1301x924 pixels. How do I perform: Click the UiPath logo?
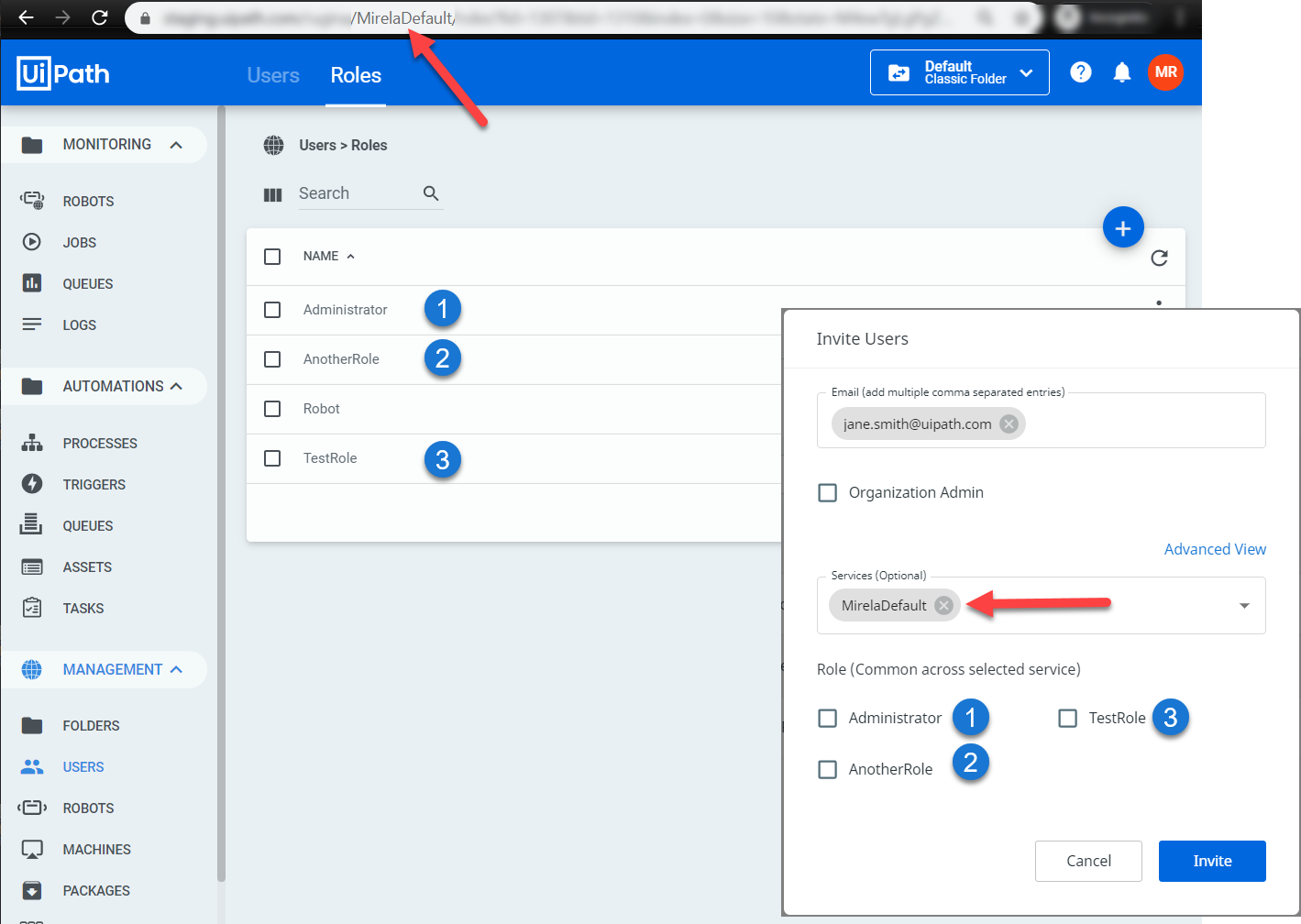tap(63, 73)
